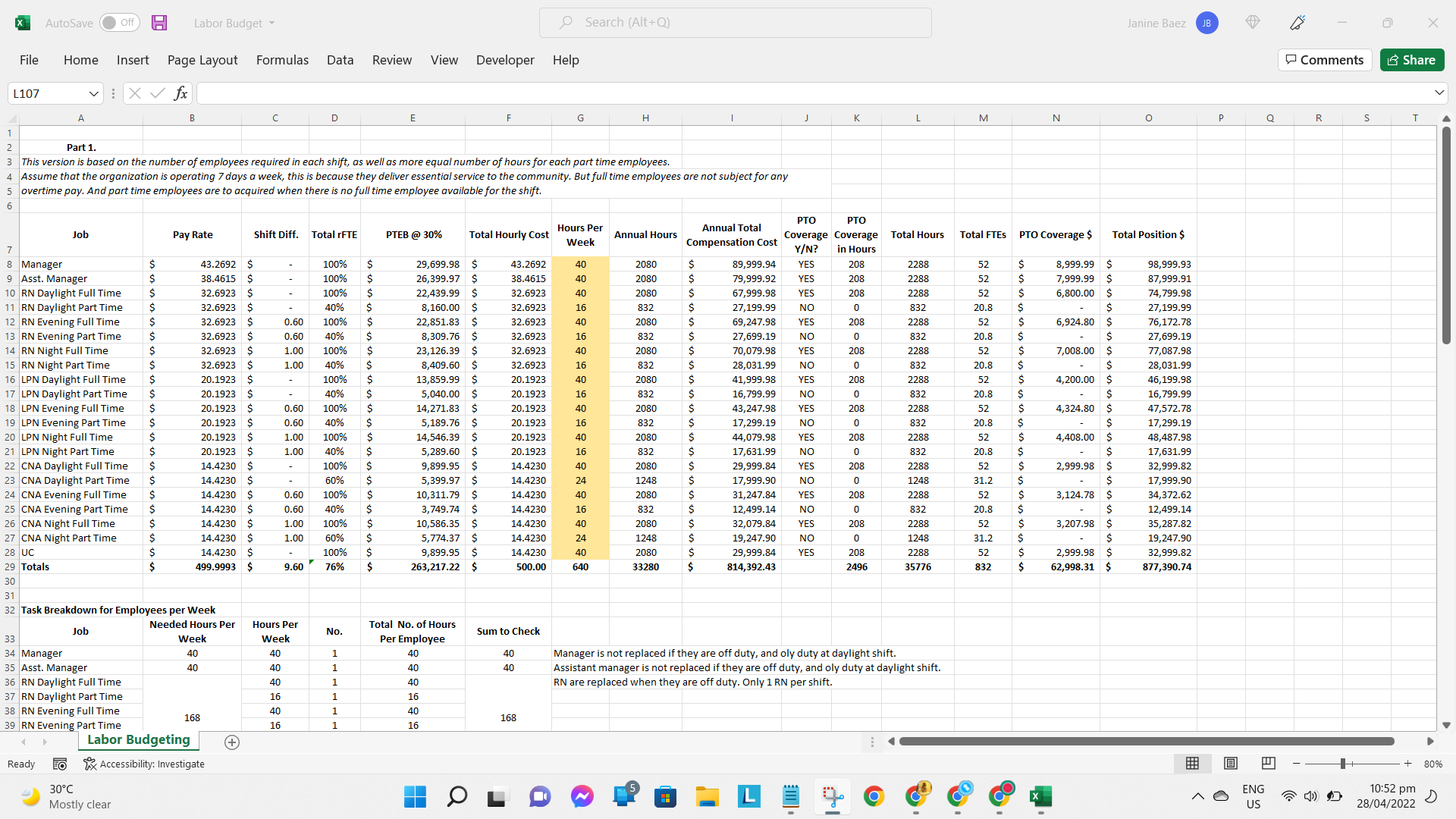Select Normal view button in status bar
1456x819 pixels.
coord(1192,764)
